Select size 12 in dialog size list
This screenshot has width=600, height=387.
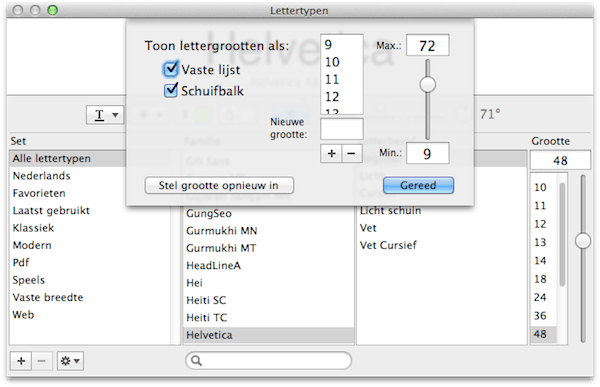pos(341,96)
